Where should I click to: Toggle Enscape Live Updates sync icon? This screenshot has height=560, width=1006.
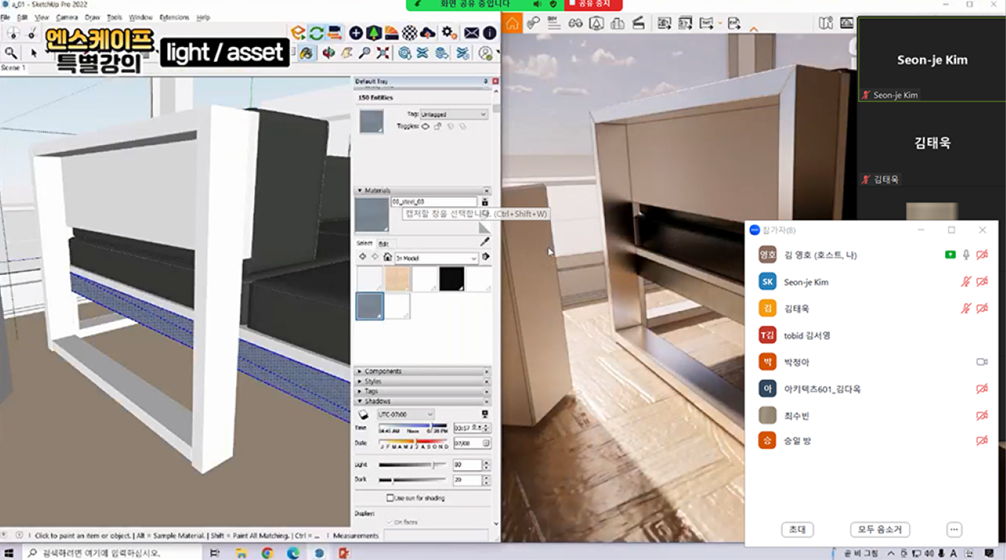coord(316,33)
